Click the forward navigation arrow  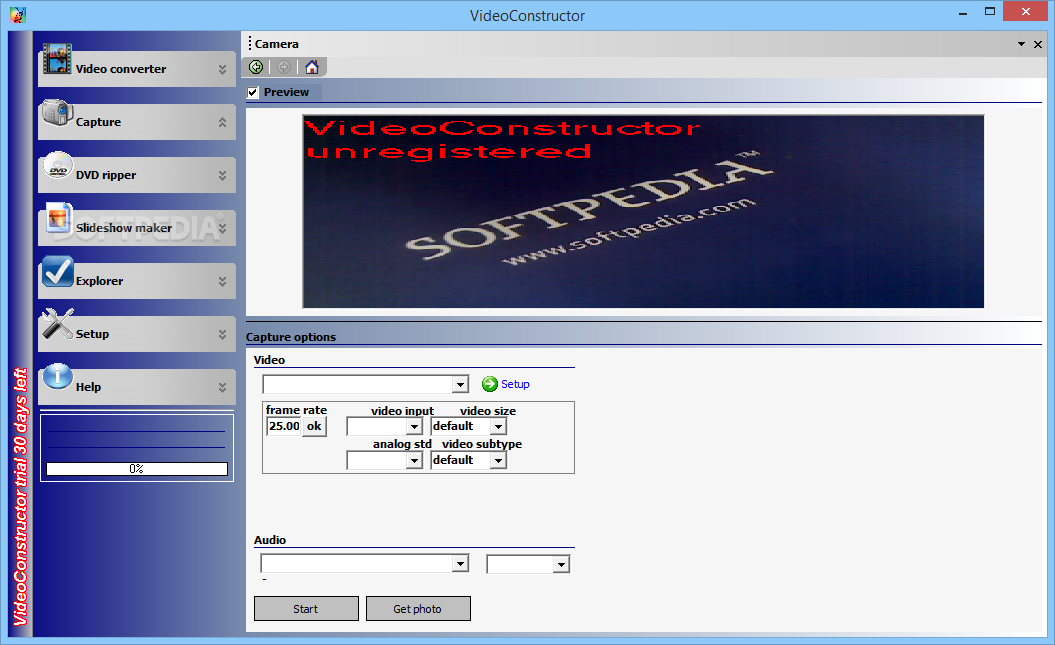[284, 67]
